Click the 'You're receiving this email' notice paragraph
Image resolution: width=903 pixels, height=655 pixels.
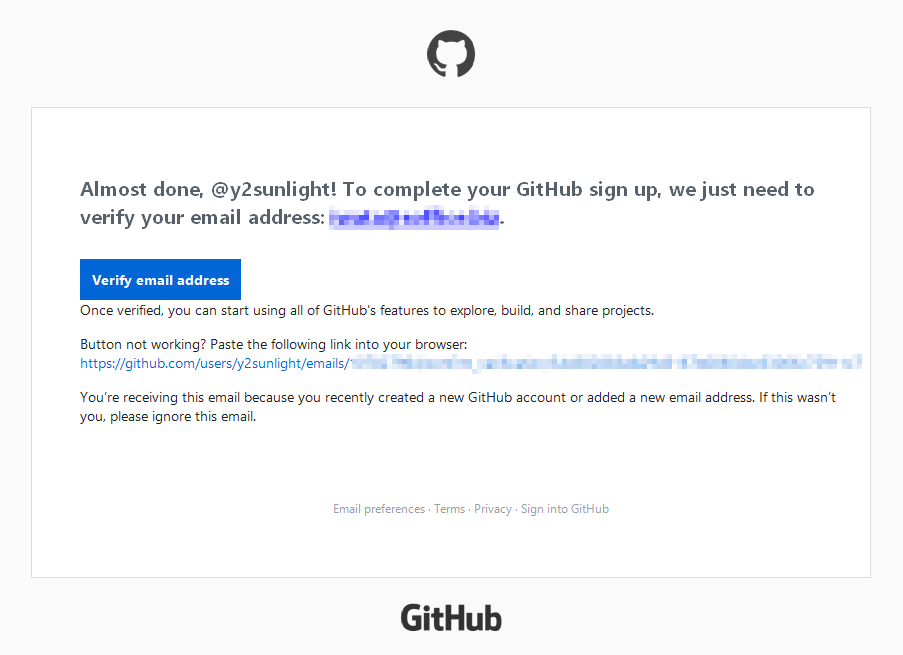[x=458, y=407]
